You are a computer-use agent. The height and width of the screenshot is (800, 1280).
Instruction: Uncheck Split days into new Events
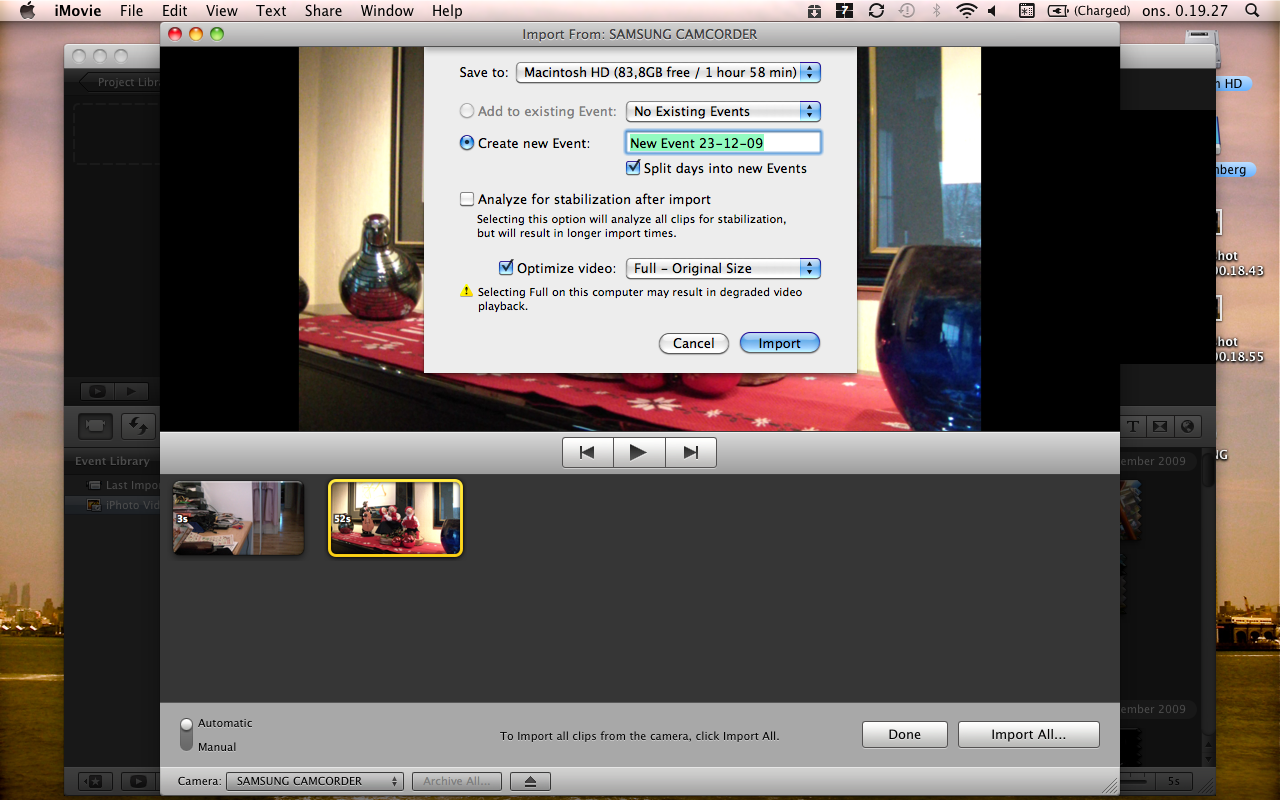pos(633,168)
